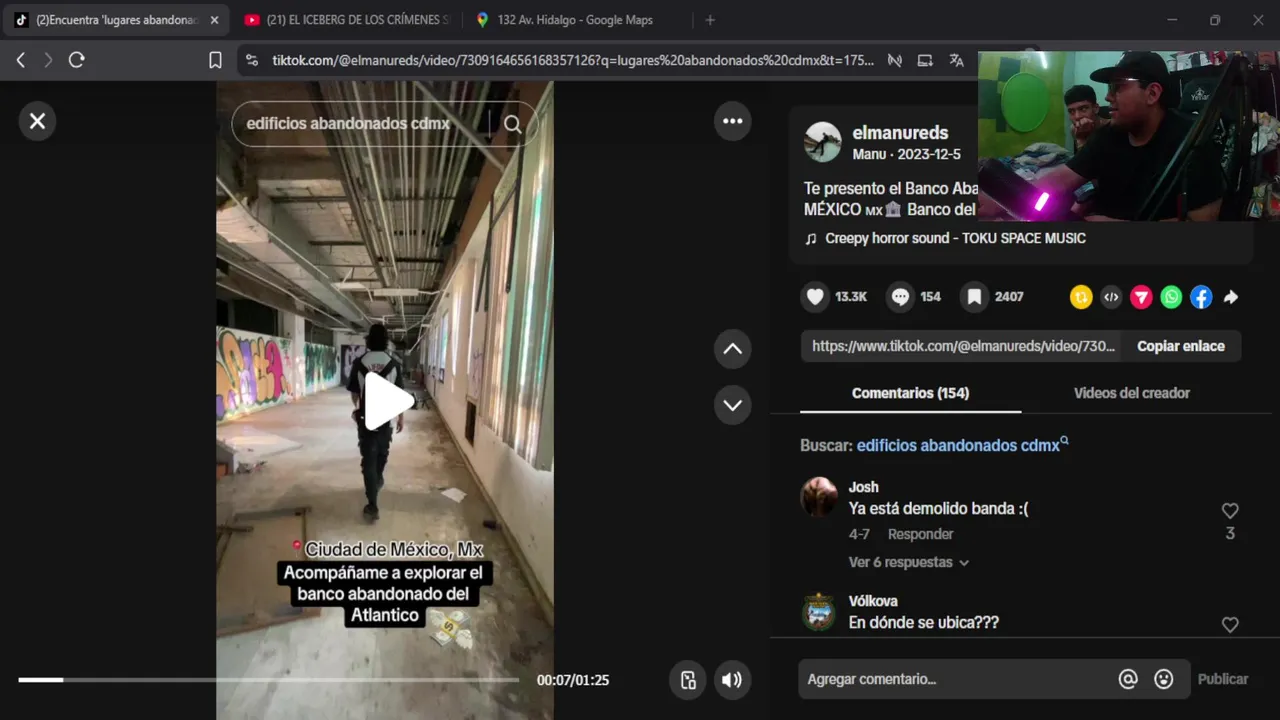Switch to YouTube Iceberg de los crímenes tab
The width and height of the screenshot is (1280, 720).
click(x=347, y=20)
